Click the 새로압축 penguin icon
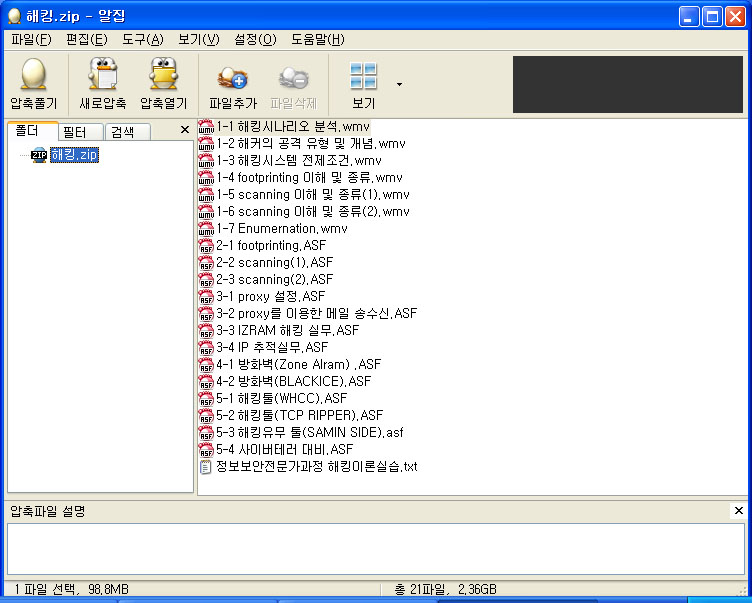The image size is (752, 603). (103, 74)
